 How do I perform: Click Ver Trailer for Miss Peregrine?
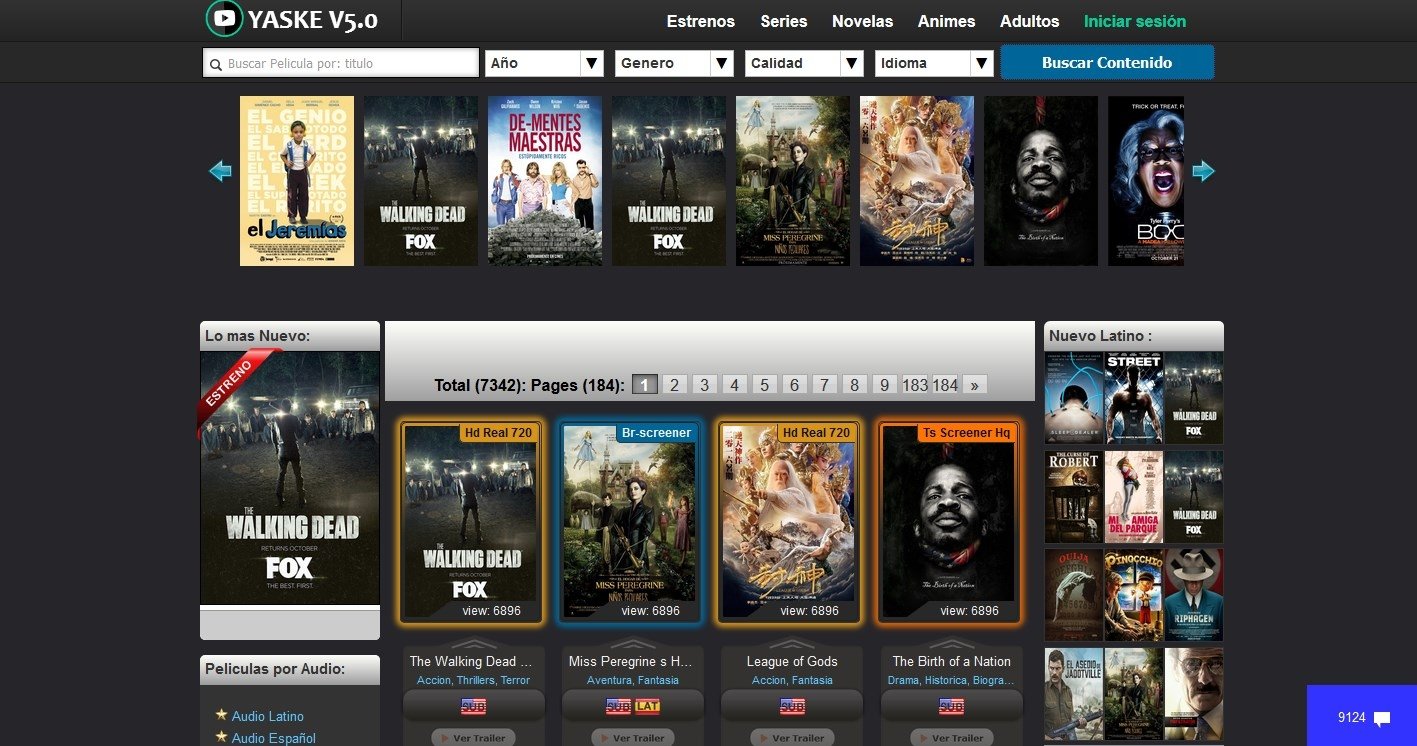point(632,738)
